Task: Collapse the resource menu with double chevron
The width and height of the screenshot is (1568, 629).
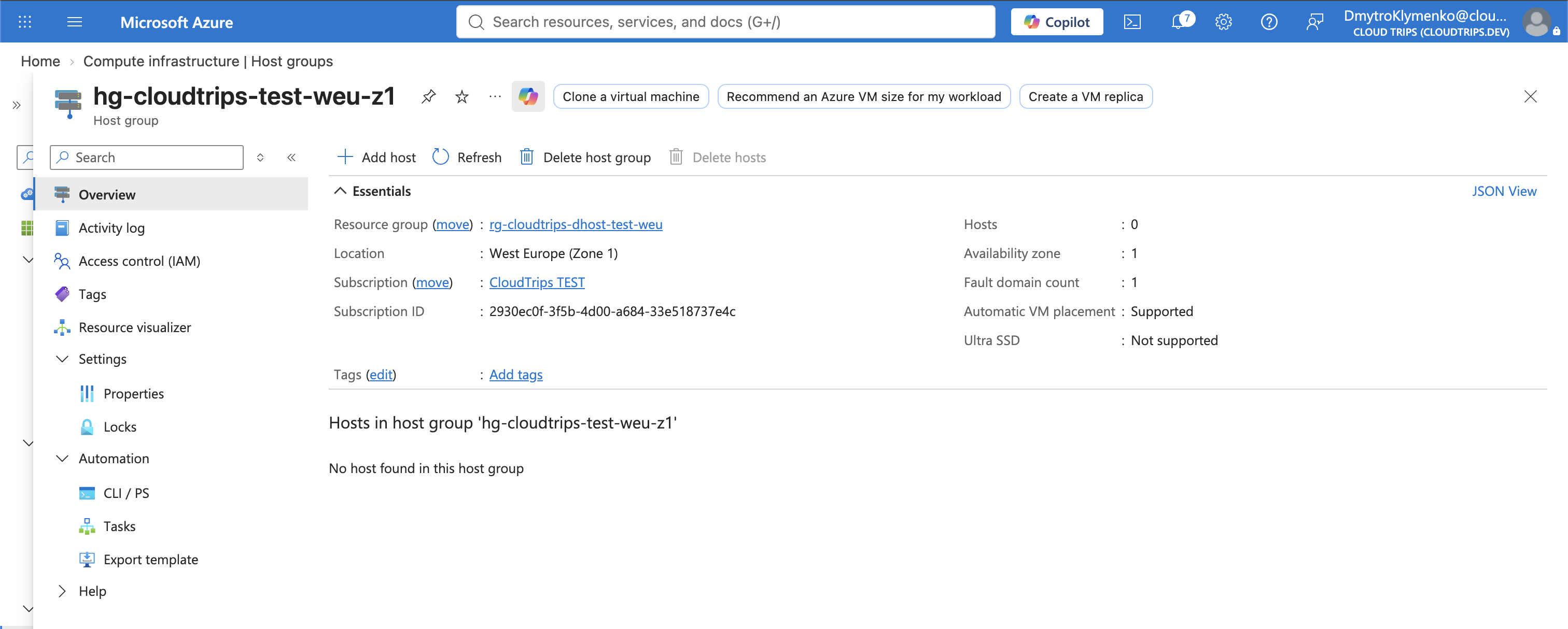Action: pos(291,158)
